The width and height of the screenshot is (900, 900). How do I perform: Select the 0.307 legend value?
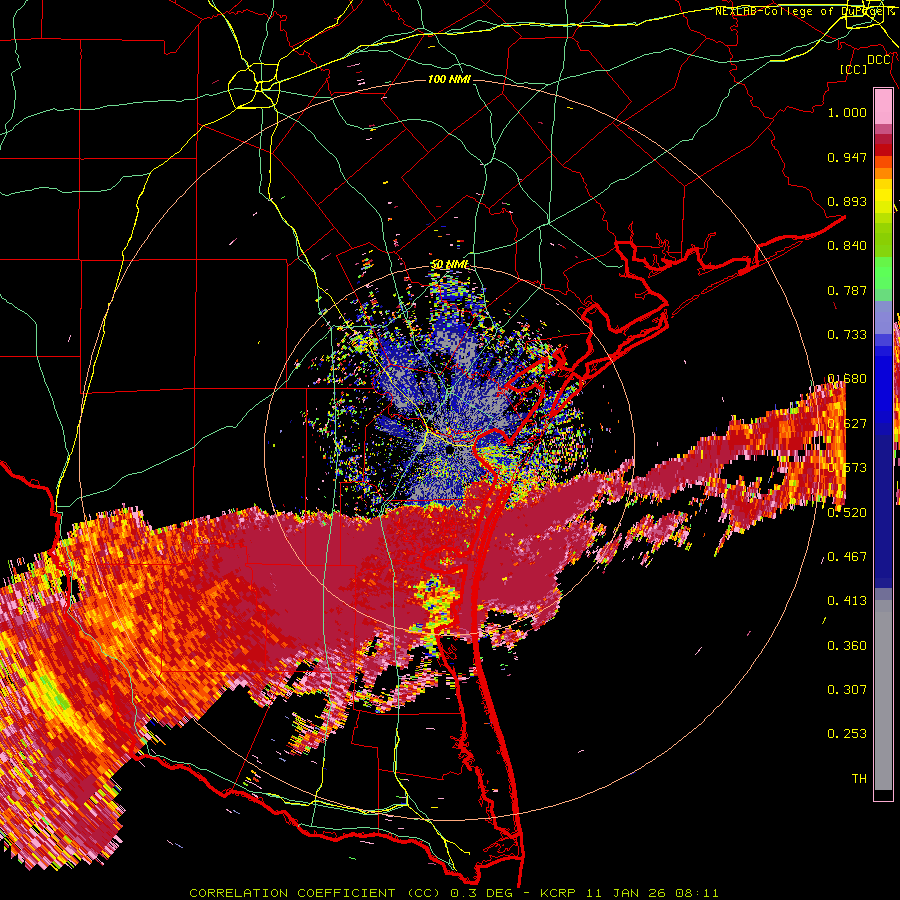click(847, 689)
